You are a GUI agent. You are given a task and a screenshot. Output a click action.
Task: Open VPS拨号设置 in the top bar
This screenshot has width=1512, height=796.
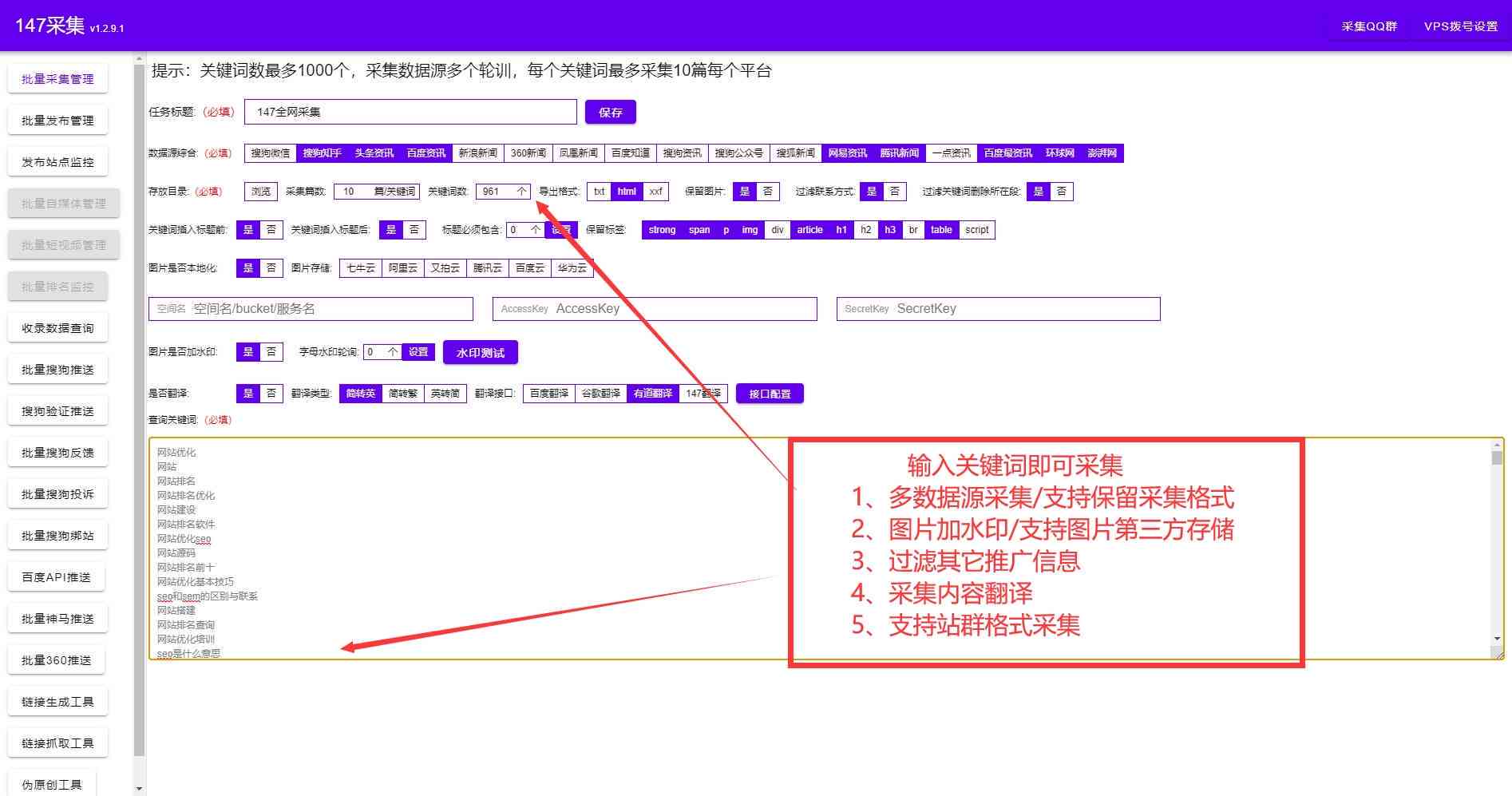pyautogui.click(x=1460, y=26)
